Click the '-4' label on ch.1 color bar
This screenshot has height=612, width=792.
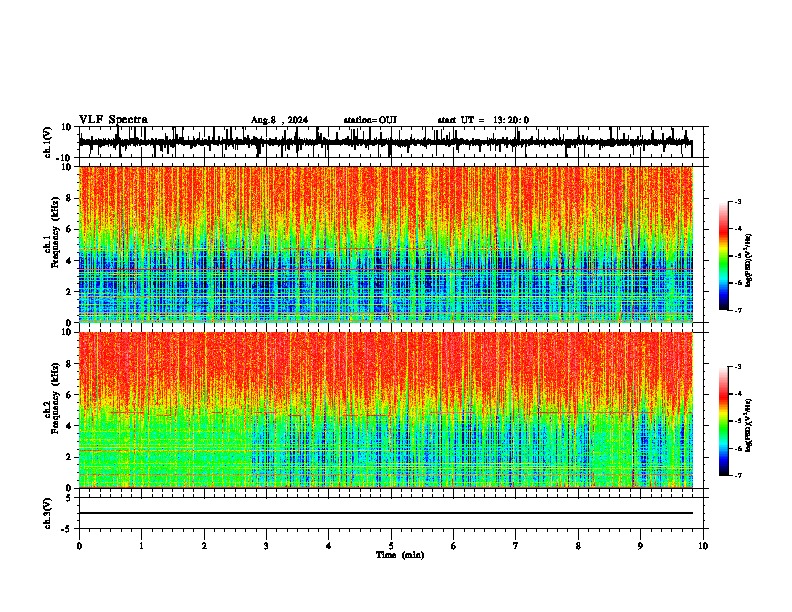[x=738, y=229]
